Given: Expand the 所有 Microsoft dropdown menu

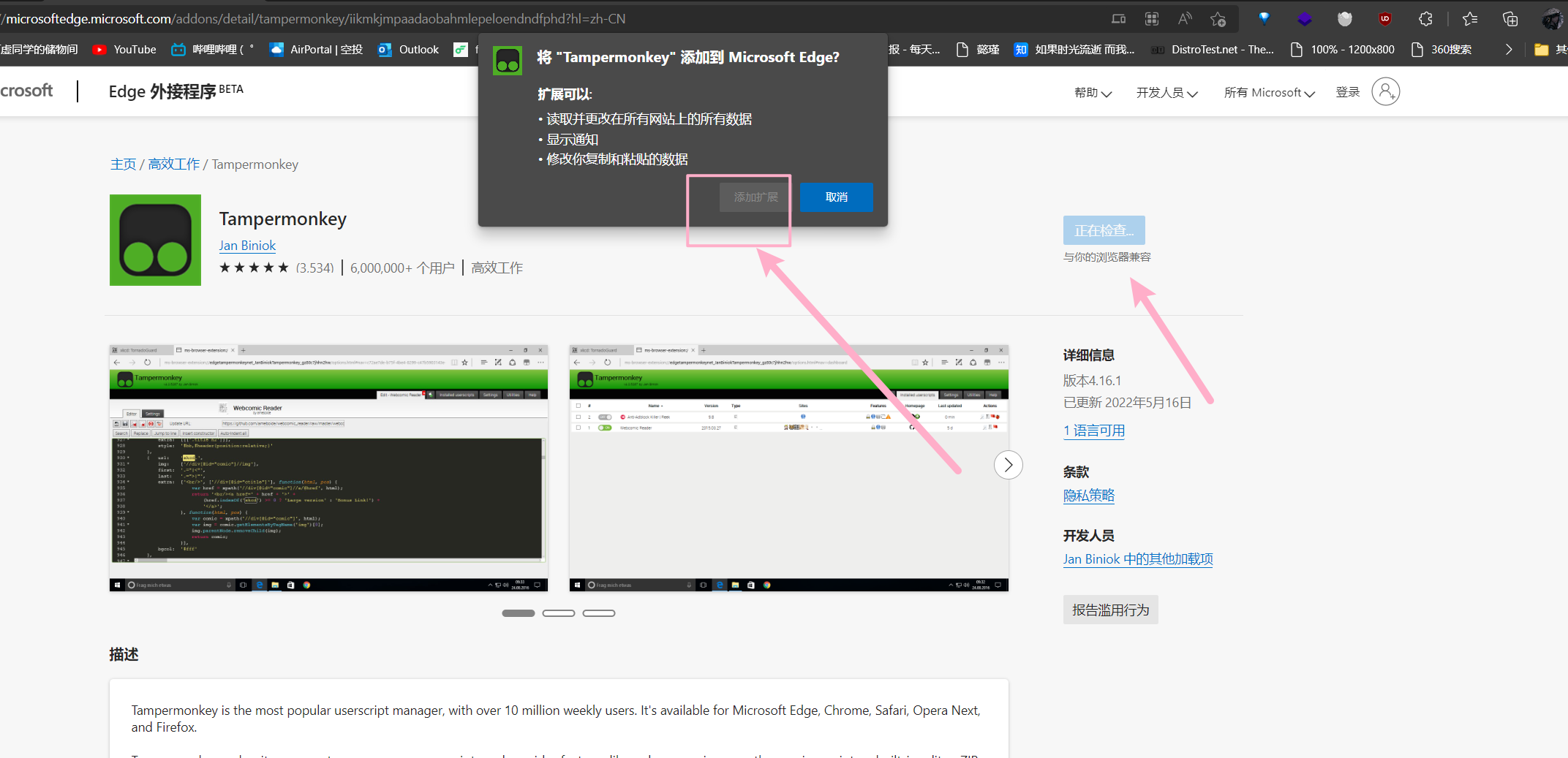Looking at the screenshot, I should pyautogui.click(x=1270, y=93).
